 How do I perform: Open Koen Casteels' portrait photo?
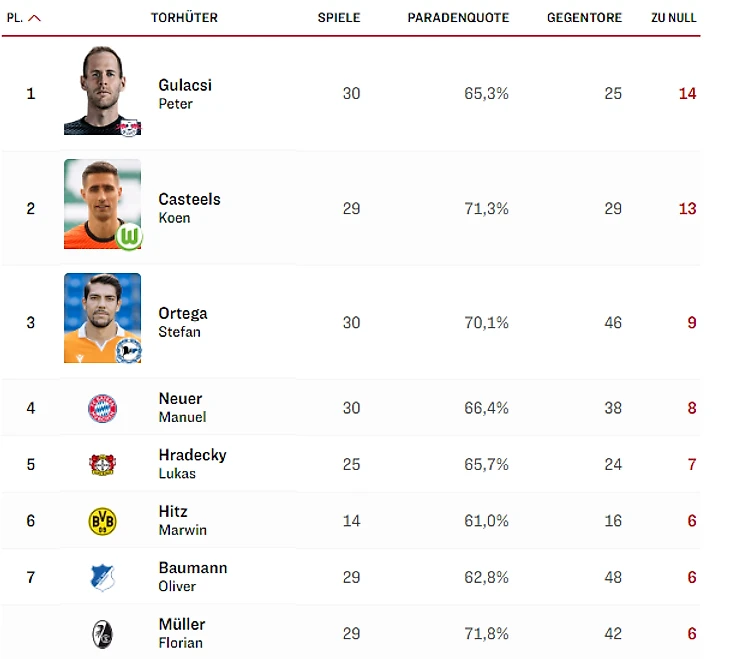click(102, 204)
